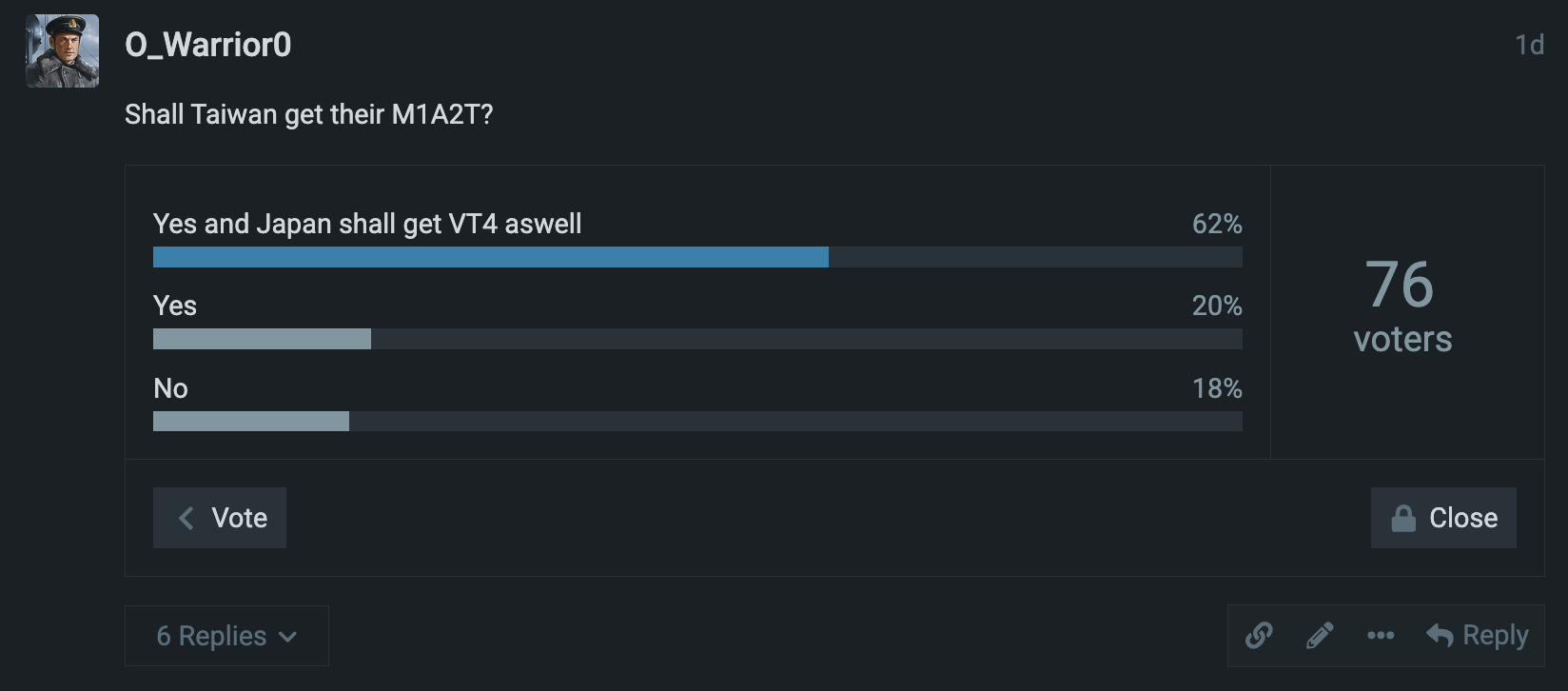The image size is (1568, 691).
Task: Copy post link via chain icon
Action: coord(1259,635)
